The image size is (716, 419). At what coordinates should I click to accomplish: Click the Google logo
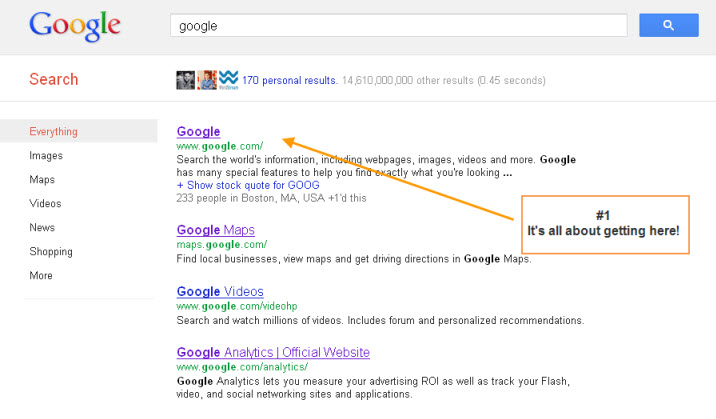pyautogui.click(x=75, y=26)
